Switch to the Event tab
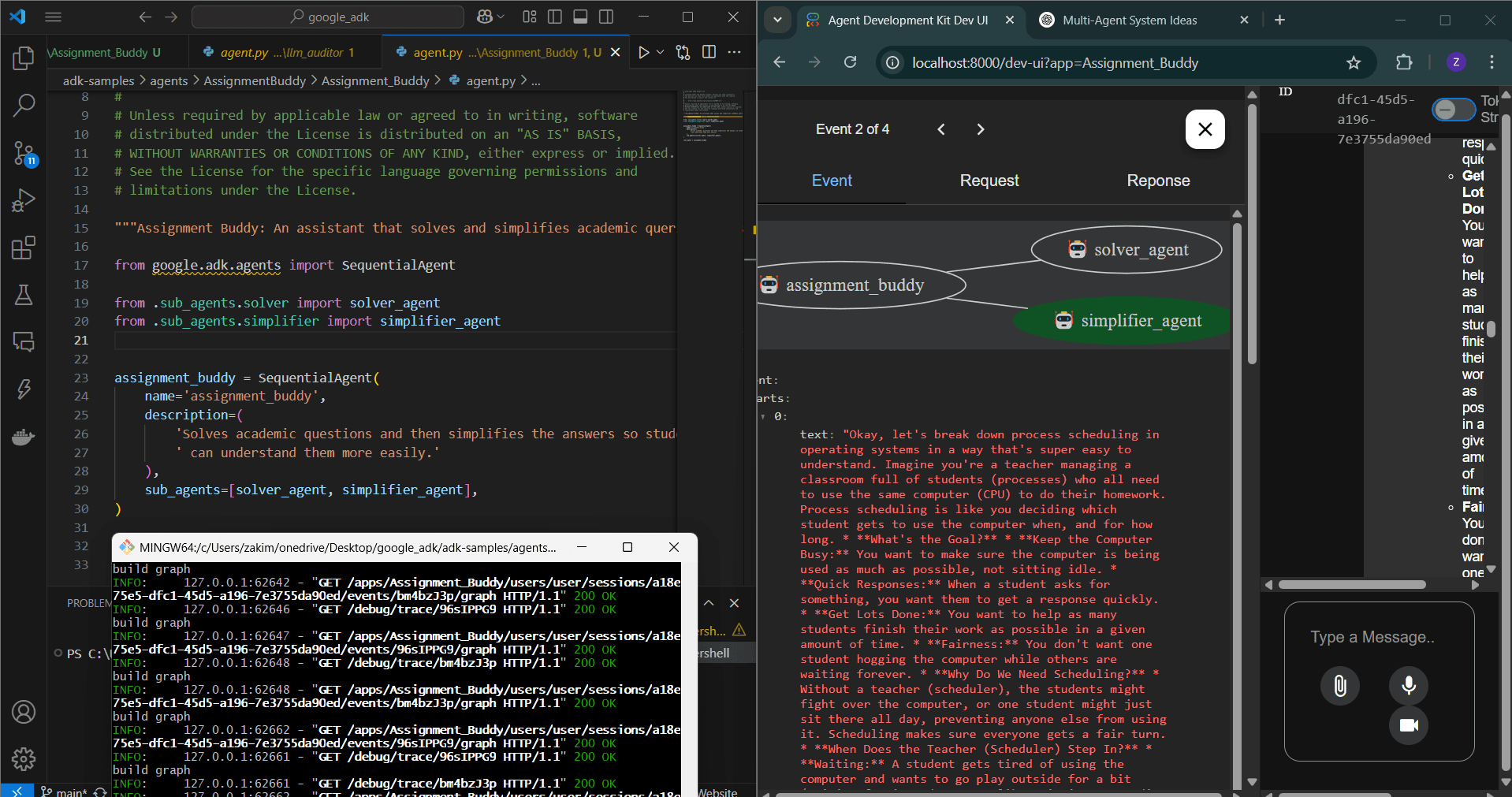Image resolution: width=1512 pixels, height=797 pixels. click(x=832, y=181)
